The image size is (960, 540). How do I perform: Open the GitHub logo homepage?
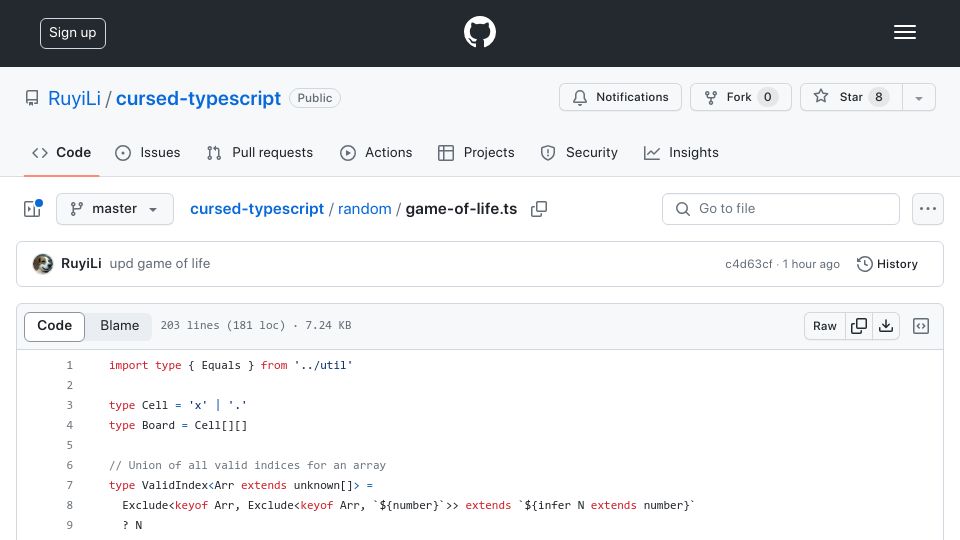(479, 32)
